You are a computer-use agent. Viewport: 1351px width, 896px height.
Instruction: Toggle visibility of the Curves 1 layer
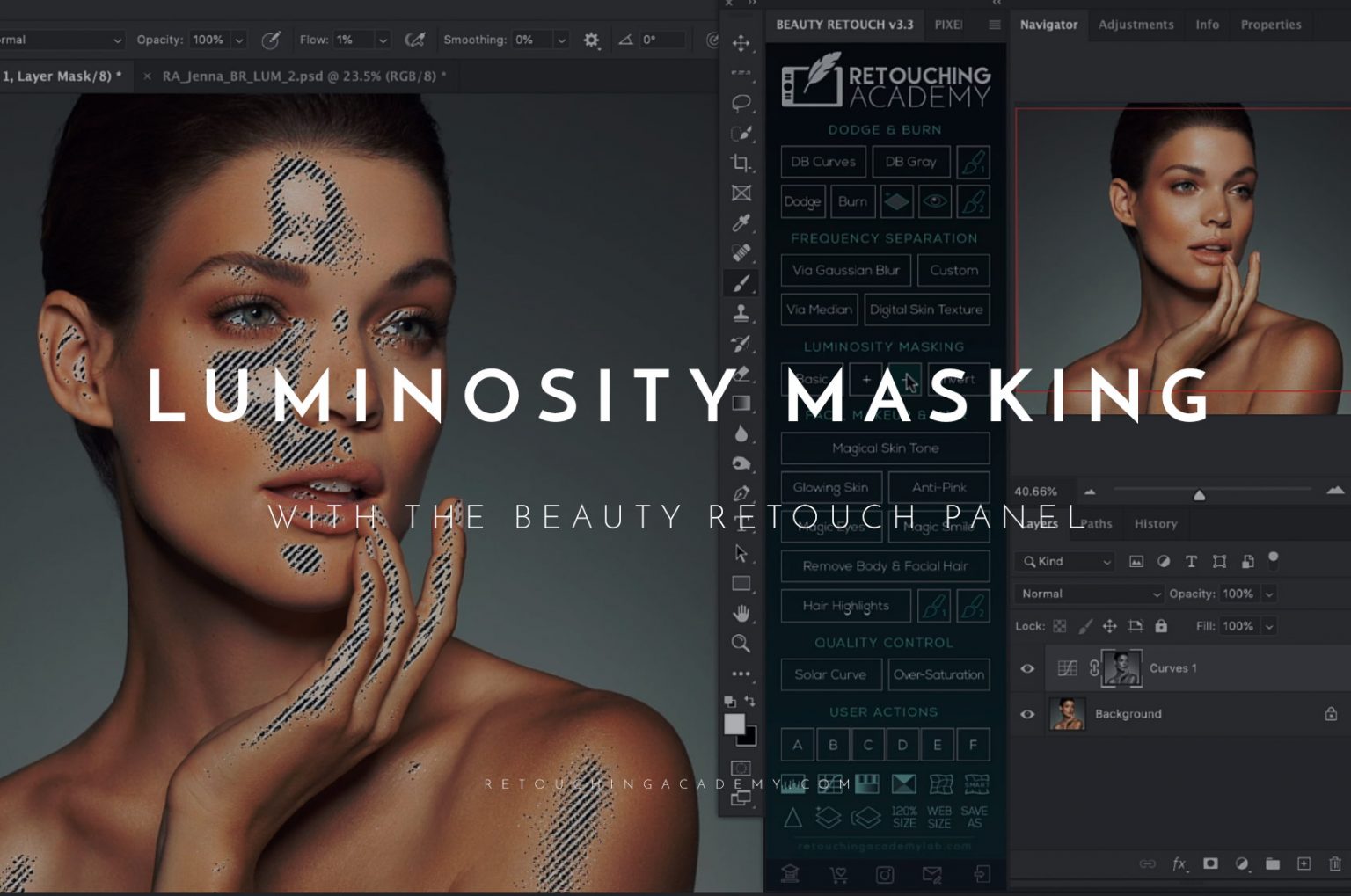point(1027,668)
